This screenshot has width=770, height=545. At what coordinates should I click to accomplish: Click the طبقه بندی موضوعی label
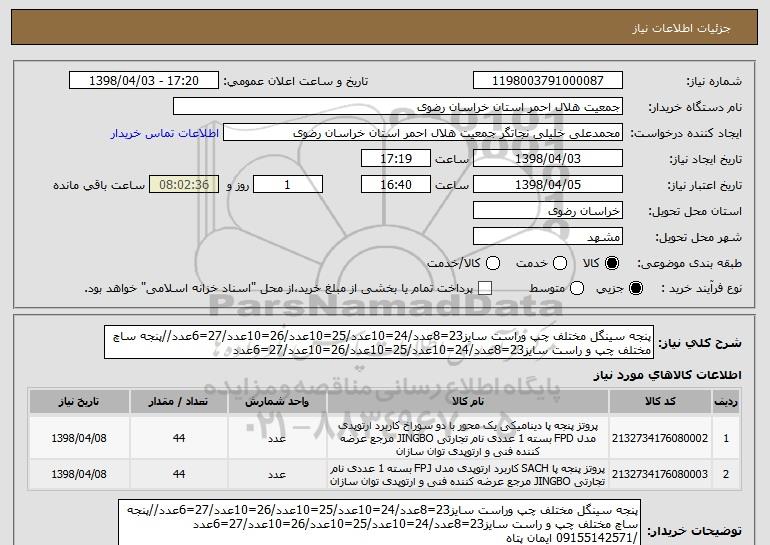pos(689,264)
